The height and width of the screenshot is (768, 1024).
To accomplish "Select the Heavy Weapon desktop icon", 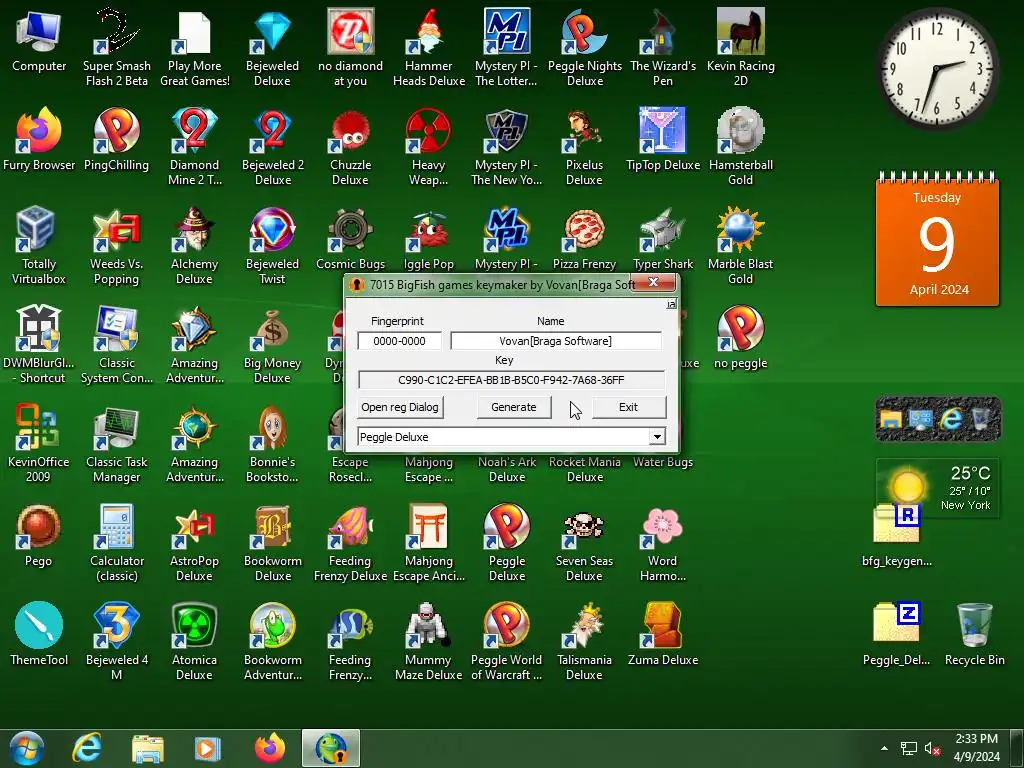I will [x=428, y=146].
